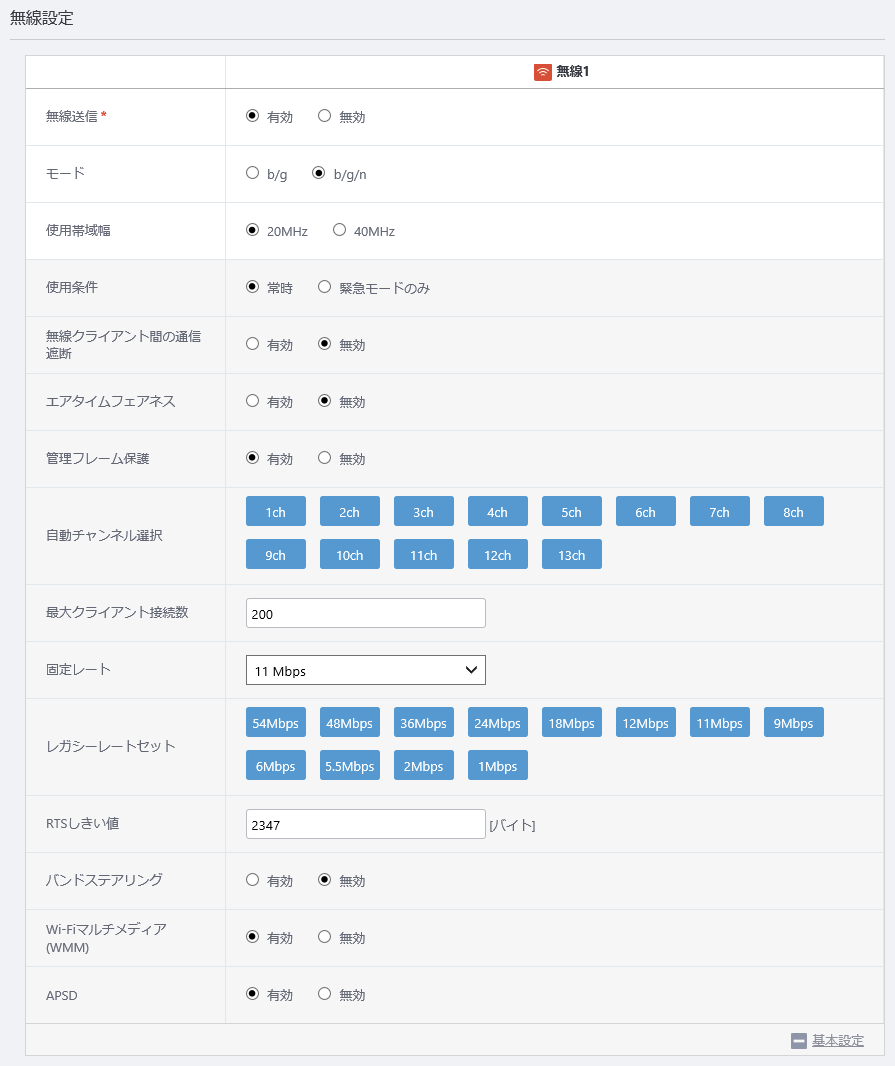Toggle the 54Mbps legacy rate
Viewport: 895px width, 1066px height.
tap(275, 722)
